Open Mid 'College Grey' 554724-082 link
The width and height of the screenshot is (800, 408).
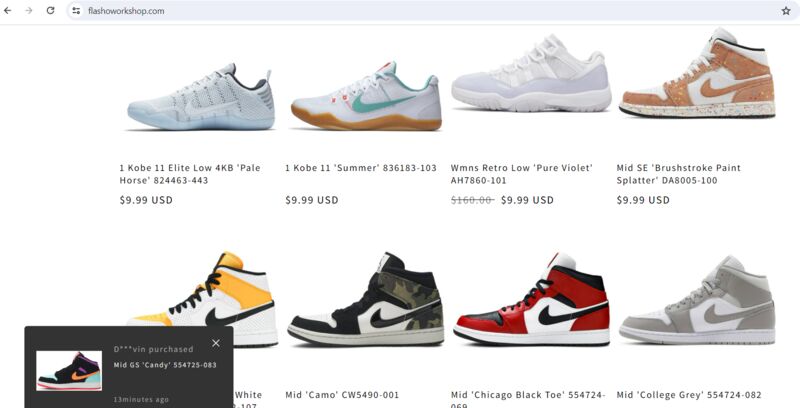tap(689, 395)
